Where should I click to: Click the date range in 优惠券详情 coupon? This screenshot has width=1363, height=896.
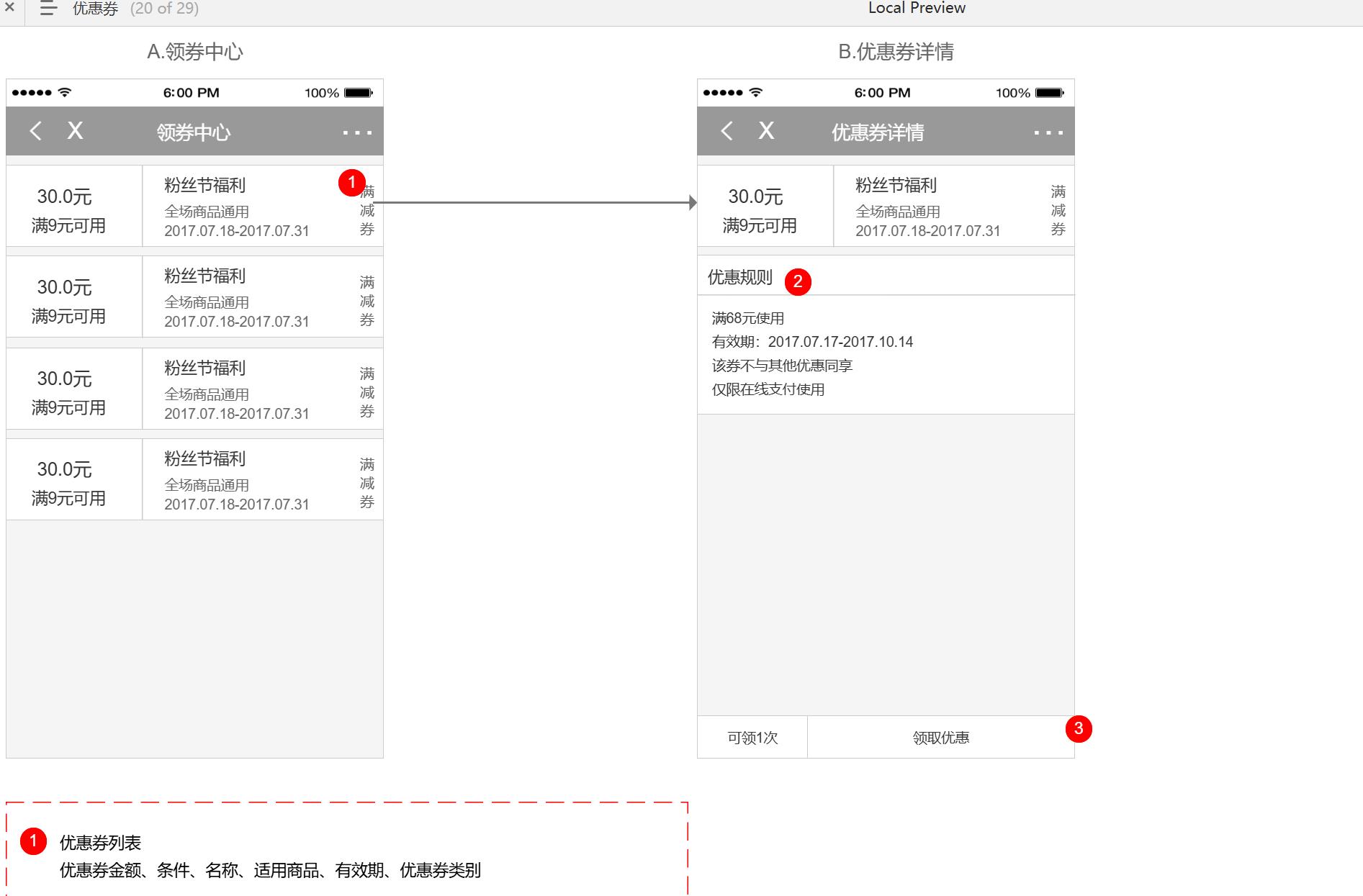click(927, 231)
